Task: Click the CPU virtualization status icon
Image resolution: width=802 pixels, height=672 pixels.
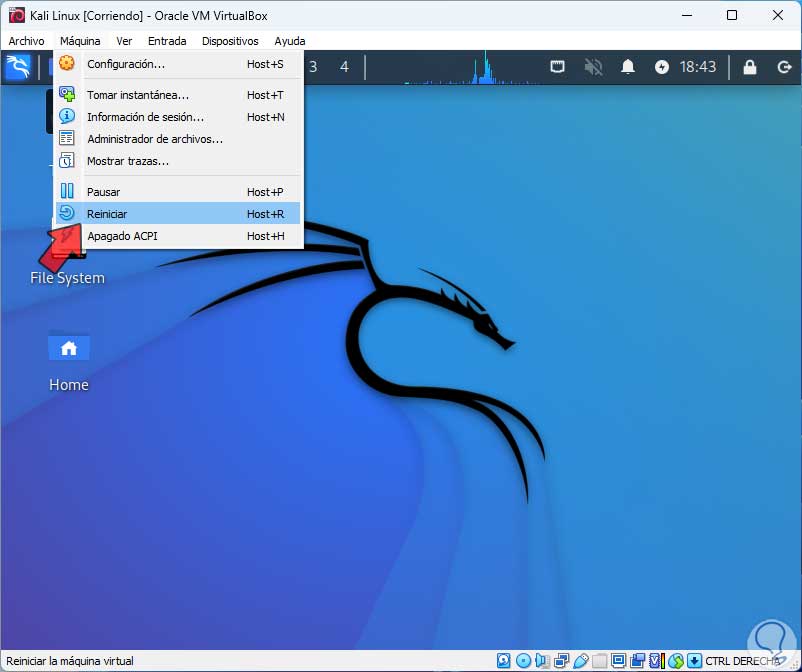Action: [657, 661]
